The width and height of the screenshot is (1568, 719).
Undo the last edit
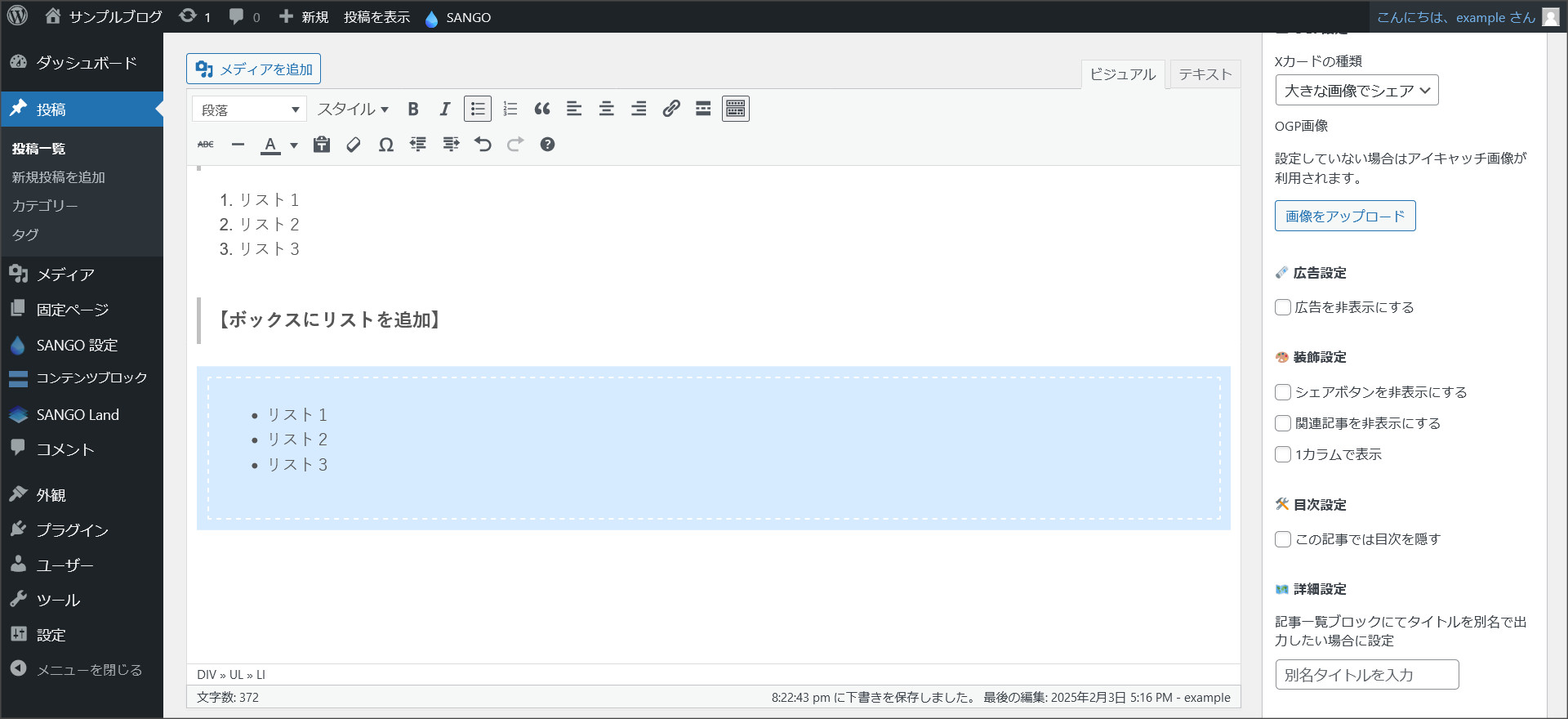pos(483,145)
